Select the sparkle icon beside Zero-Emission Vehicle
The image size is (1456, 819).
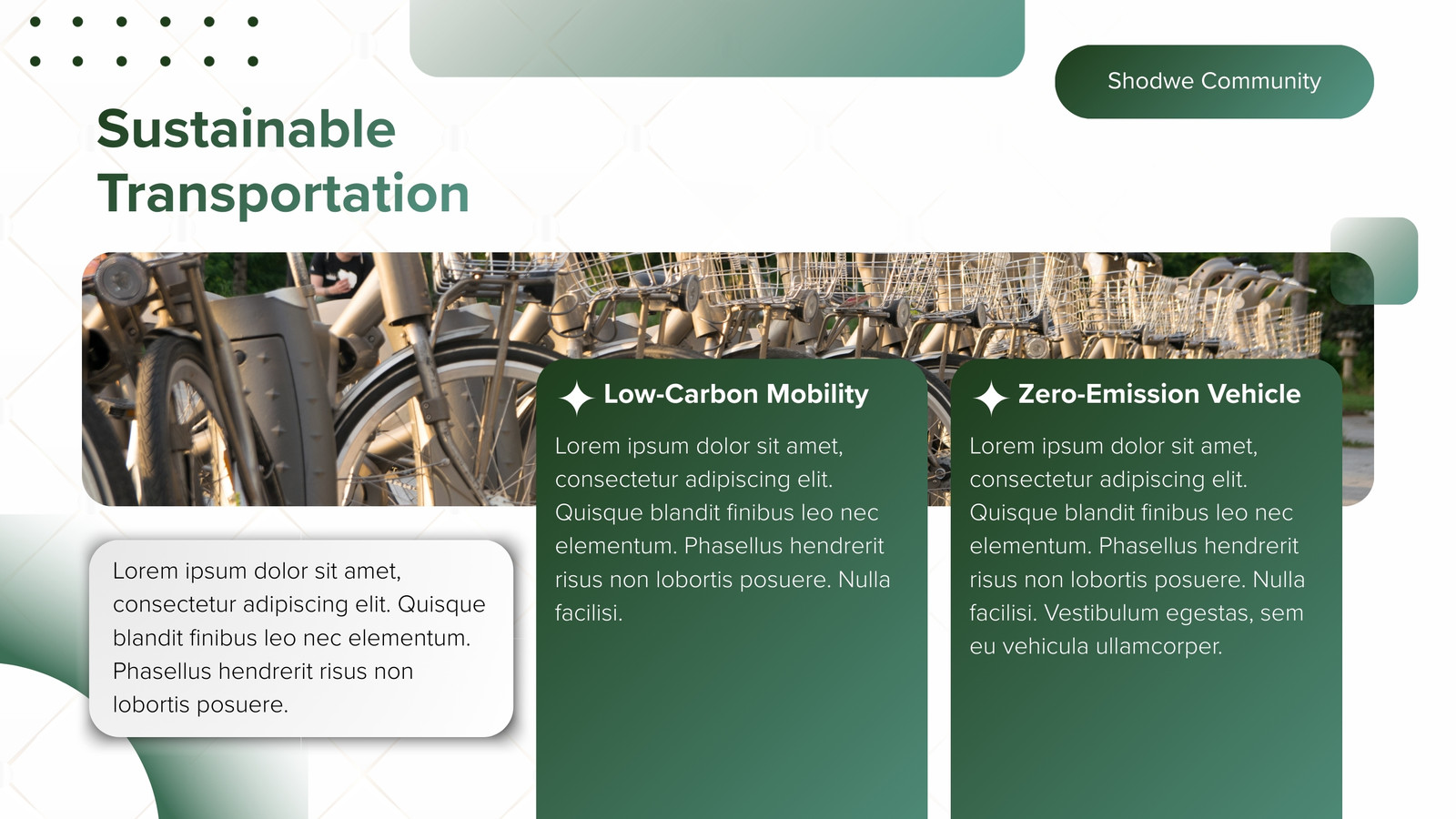click(x=991, y=399)
